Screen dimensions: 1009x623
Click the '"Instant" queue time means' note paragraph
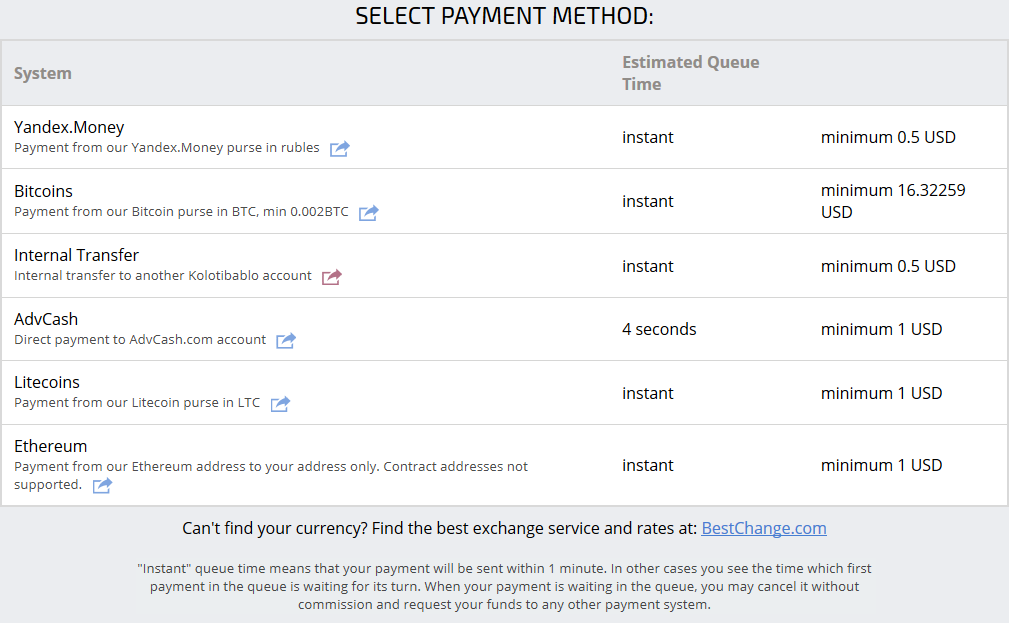point(504,586)
